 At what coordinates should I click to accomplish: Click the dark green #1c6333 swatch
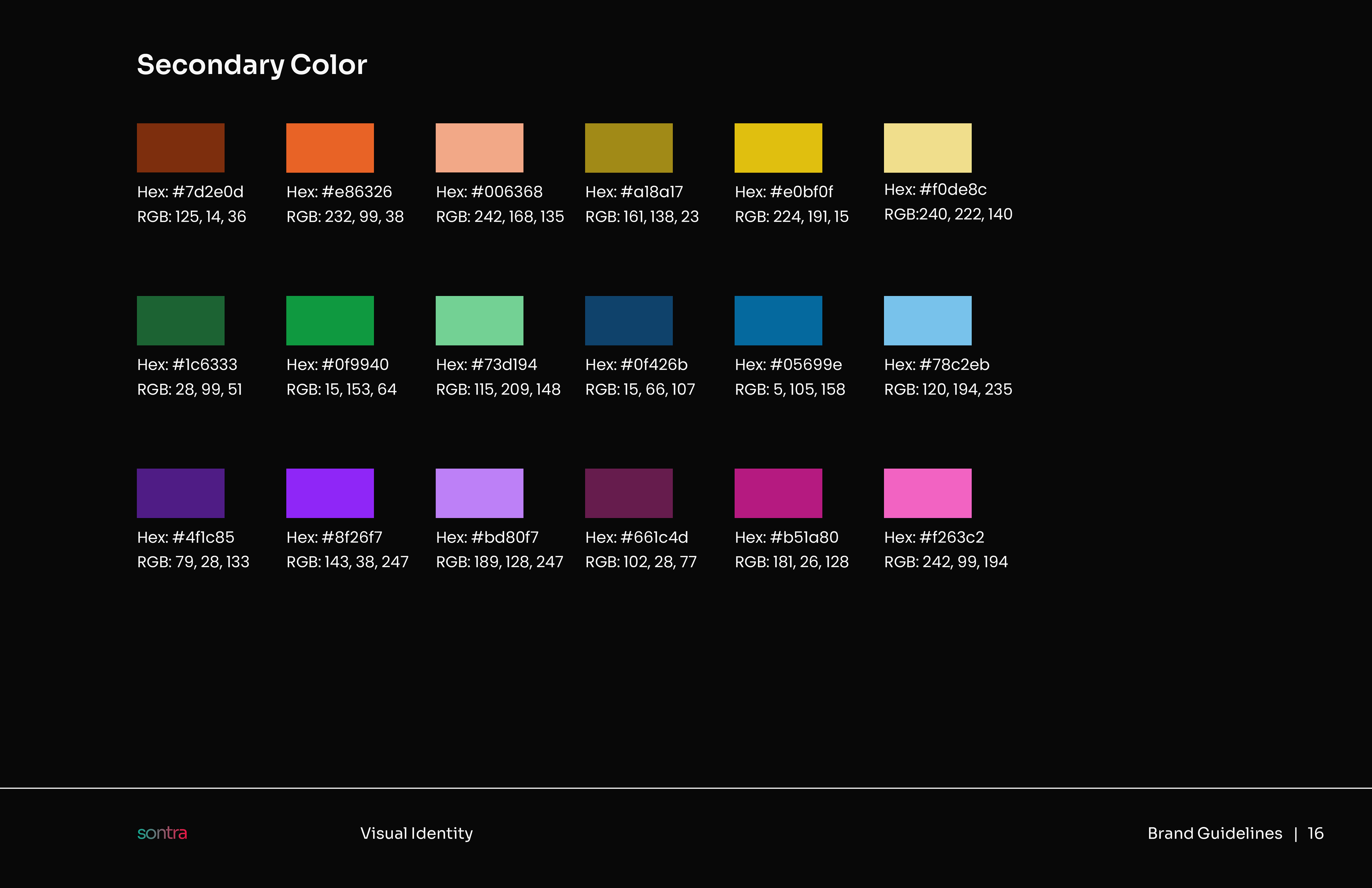(180, 321)
